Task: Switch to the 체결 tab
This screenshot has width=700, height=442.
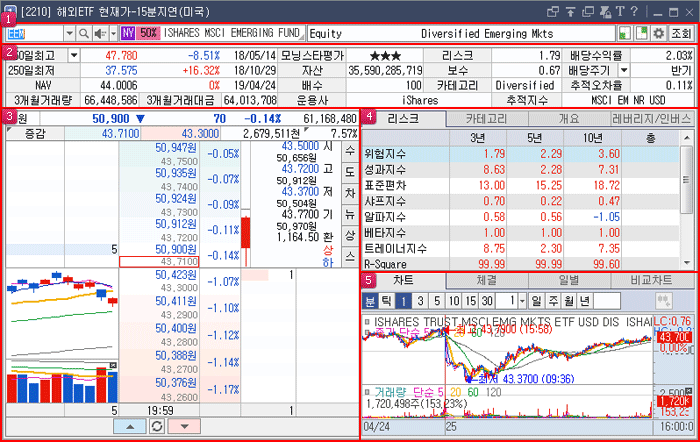Action: click(486, 280)
